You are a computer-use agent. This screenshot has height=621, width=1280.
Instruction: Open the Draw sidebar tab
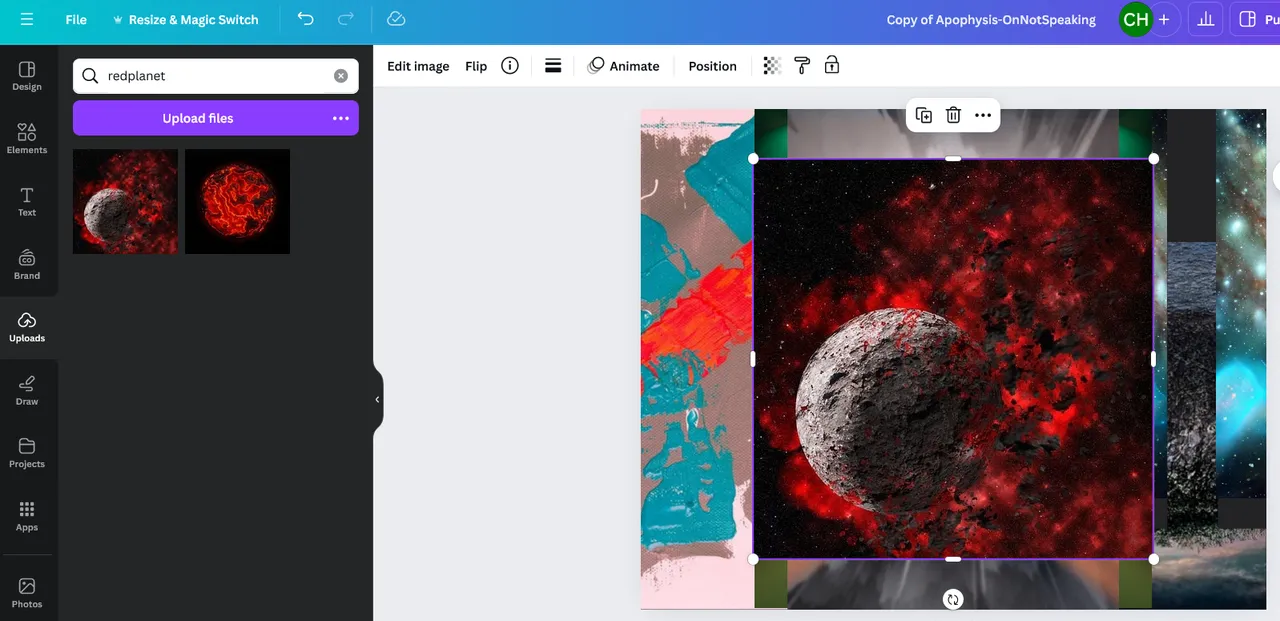(27, 391)
